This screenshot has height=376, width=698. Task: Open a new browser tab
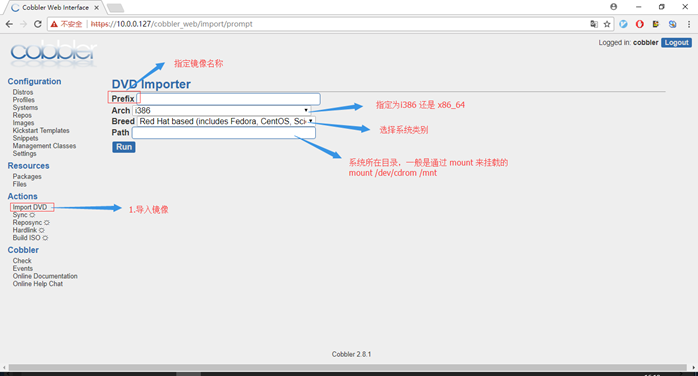tap(115, 8)
